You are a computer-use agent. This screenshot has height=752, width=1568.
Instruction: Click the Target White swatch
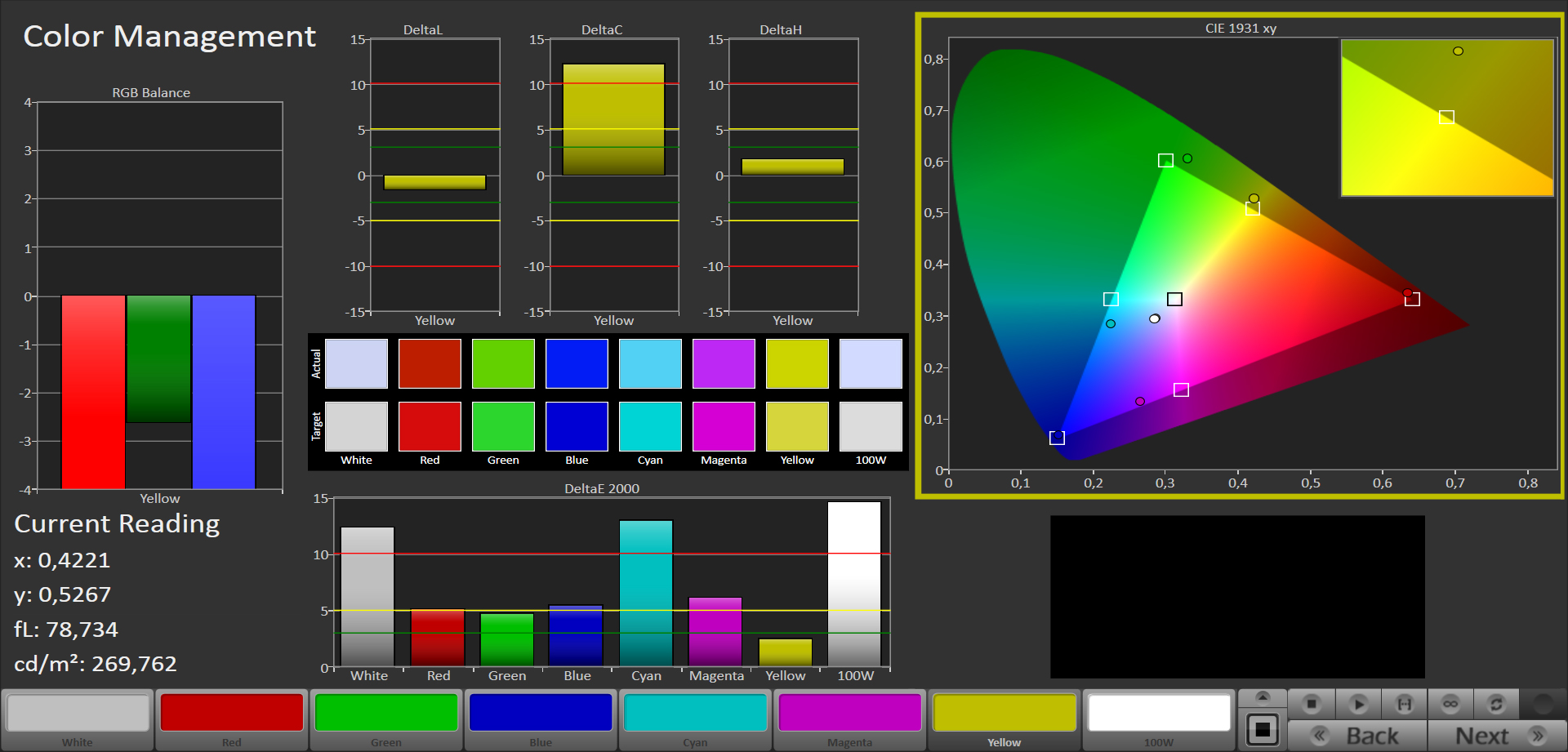(356, 426)
